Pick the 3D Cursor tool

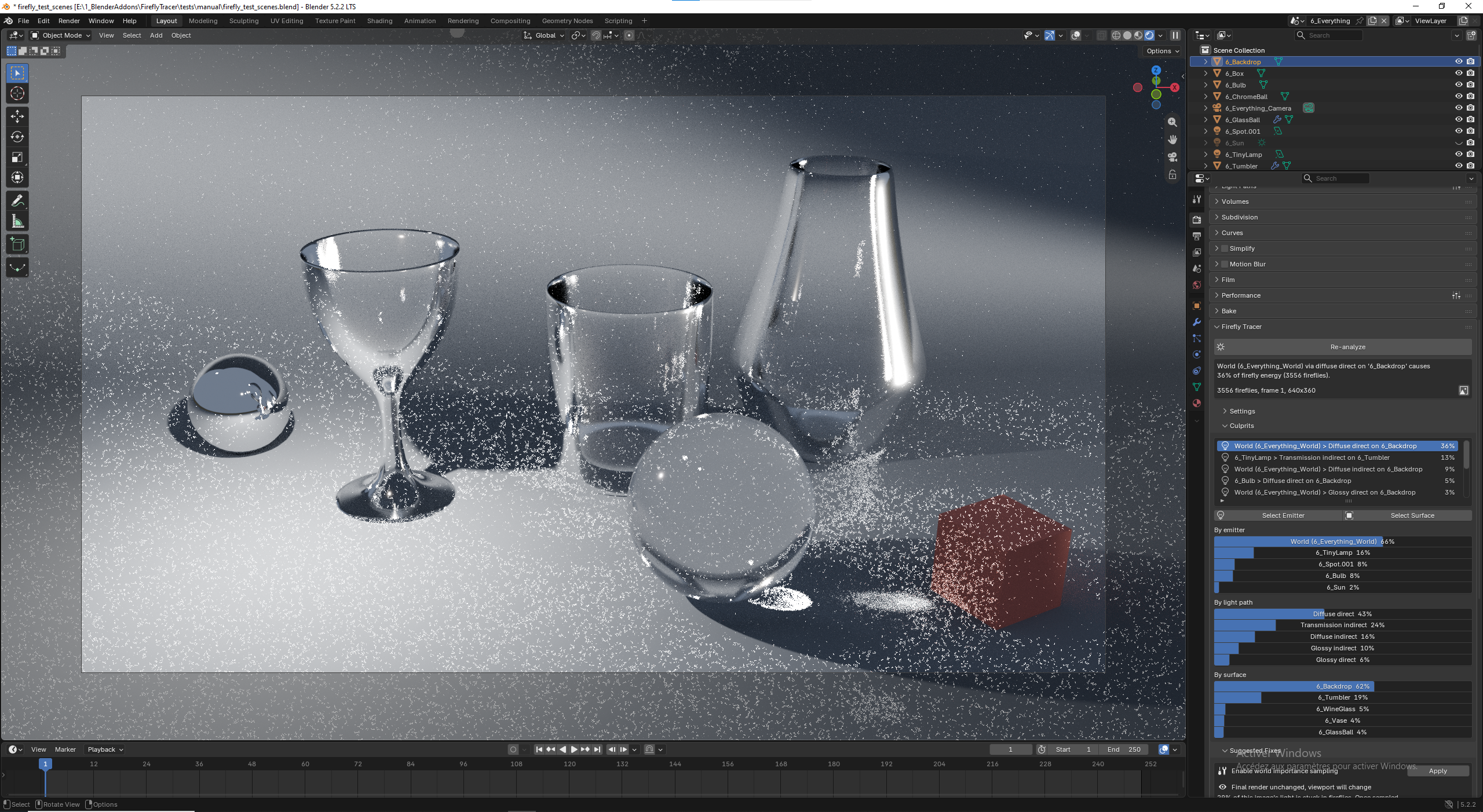click(x=17, y=94)
